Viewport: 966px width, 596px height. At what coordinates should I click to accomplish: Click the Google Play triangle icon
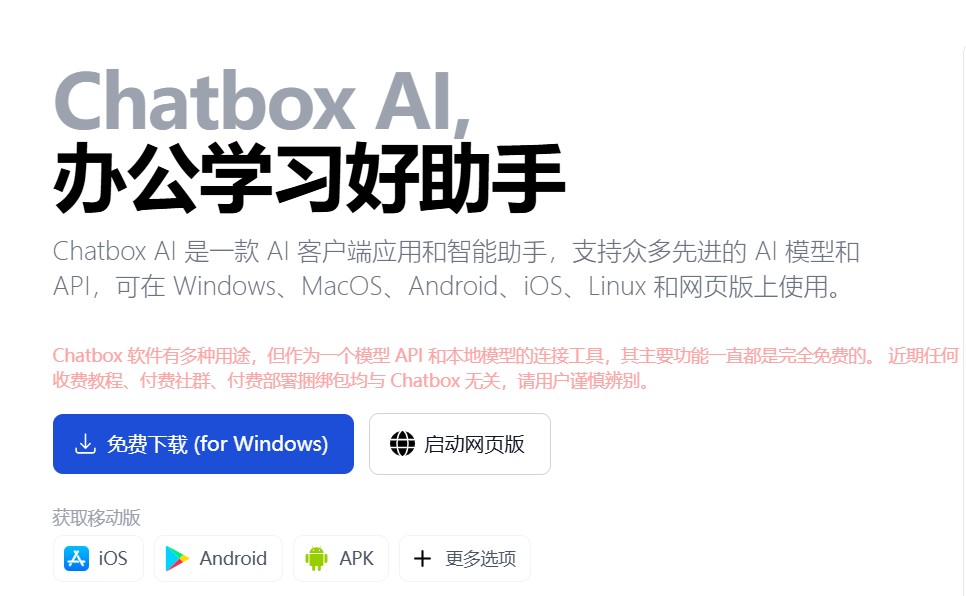pyautogui.click(x=177, y=558)
